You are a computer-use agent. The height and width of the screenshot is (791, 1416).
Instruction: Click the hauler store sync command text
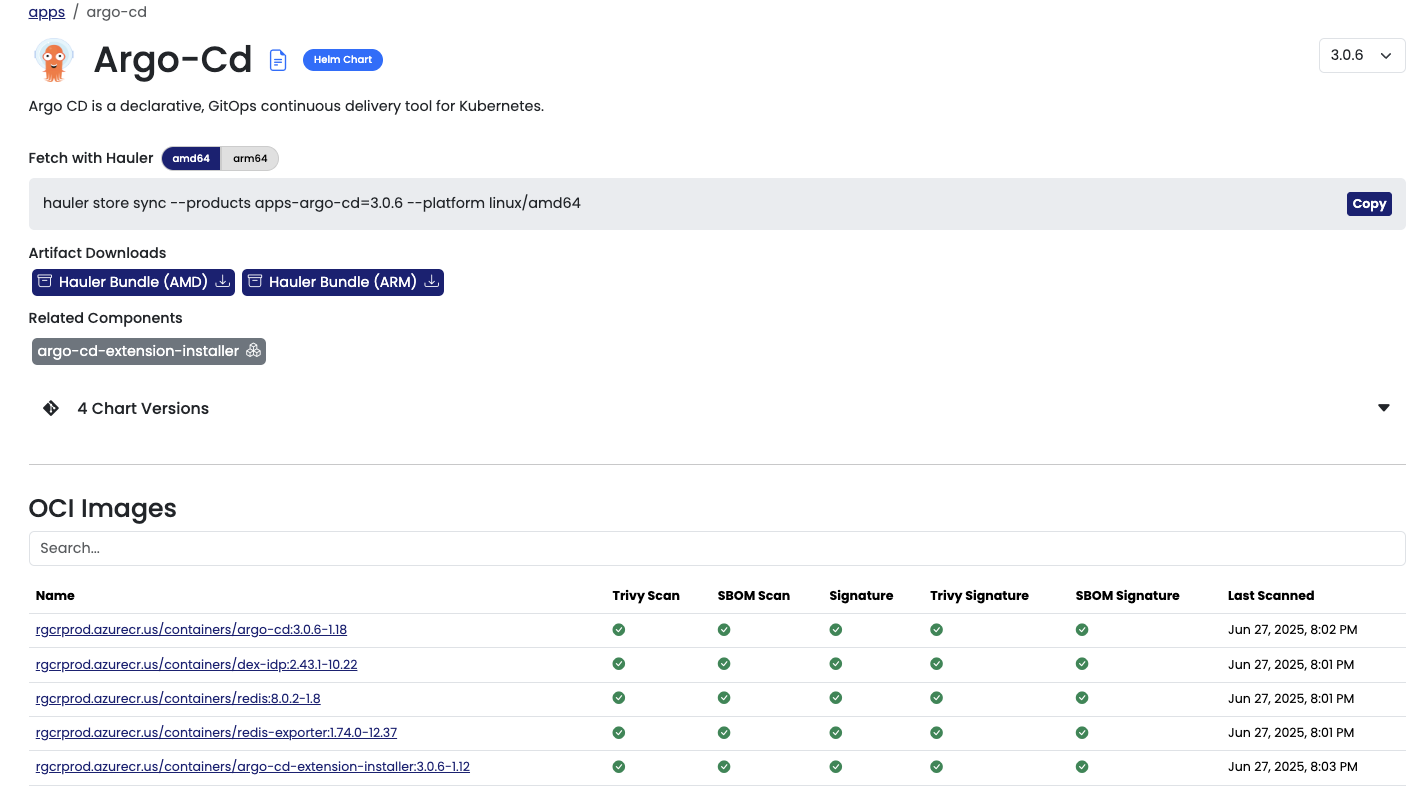point(312,203)
